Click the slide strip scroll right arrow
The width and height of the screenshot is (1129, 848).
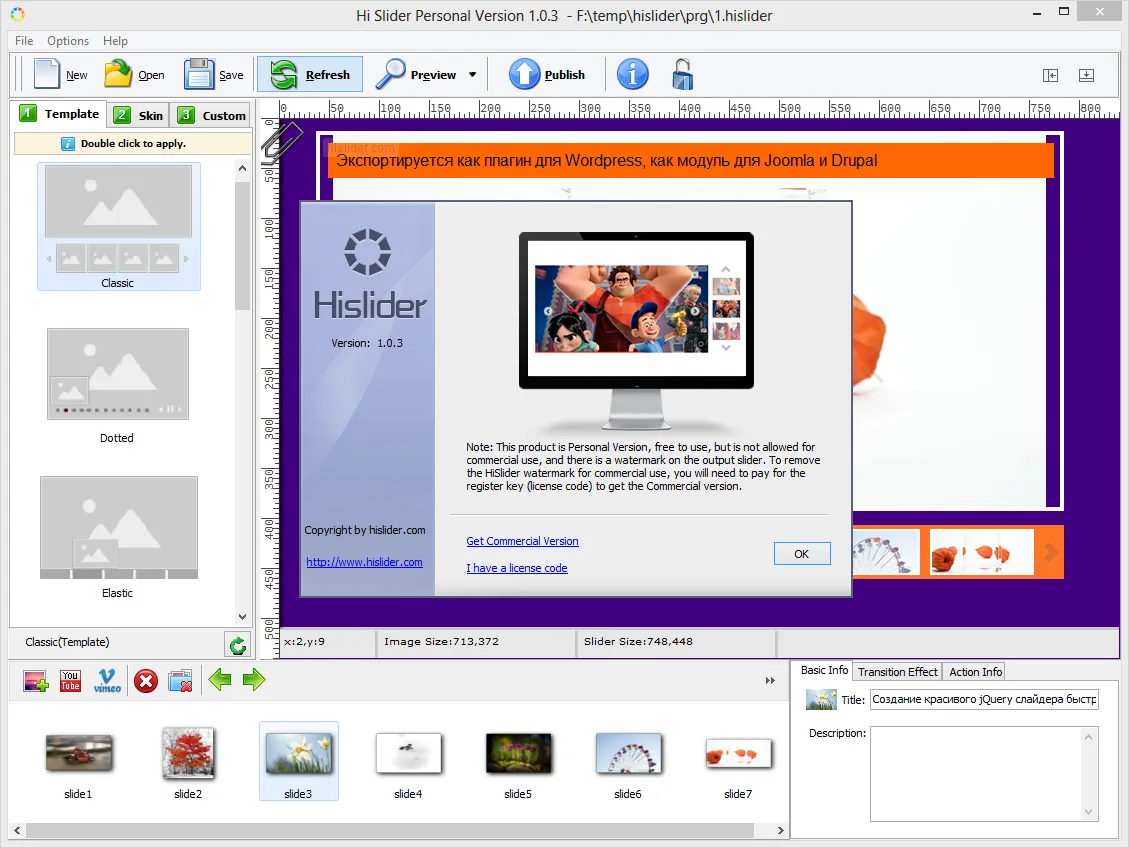tap(781, 830)
